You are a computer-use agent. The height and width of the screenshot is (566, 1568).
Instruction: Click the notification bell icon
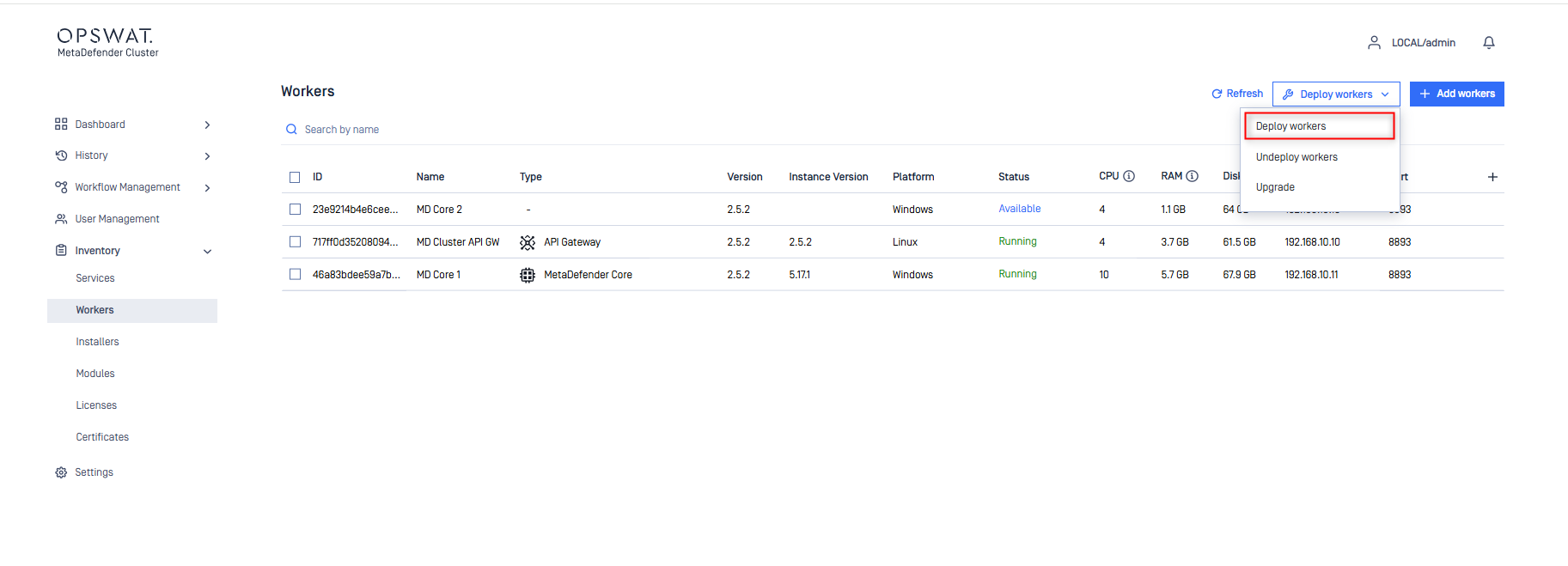click(1488, 43)
